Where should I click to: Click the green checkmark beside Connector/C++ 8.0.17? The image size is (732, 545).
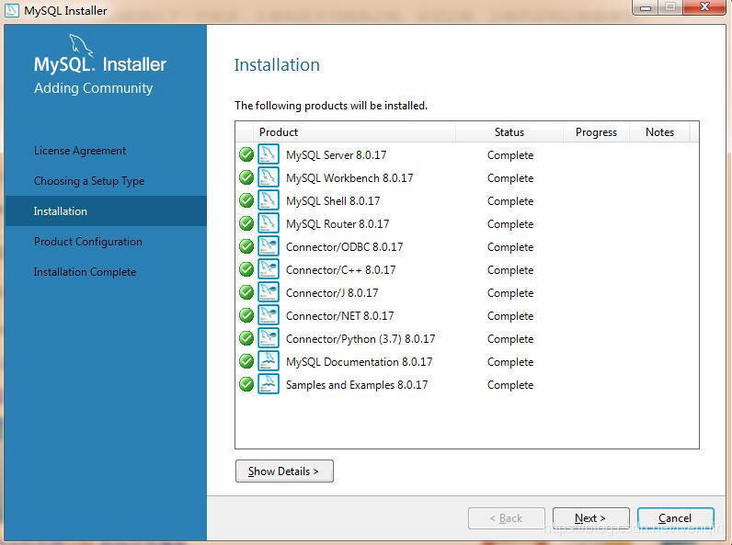point(246,269)
